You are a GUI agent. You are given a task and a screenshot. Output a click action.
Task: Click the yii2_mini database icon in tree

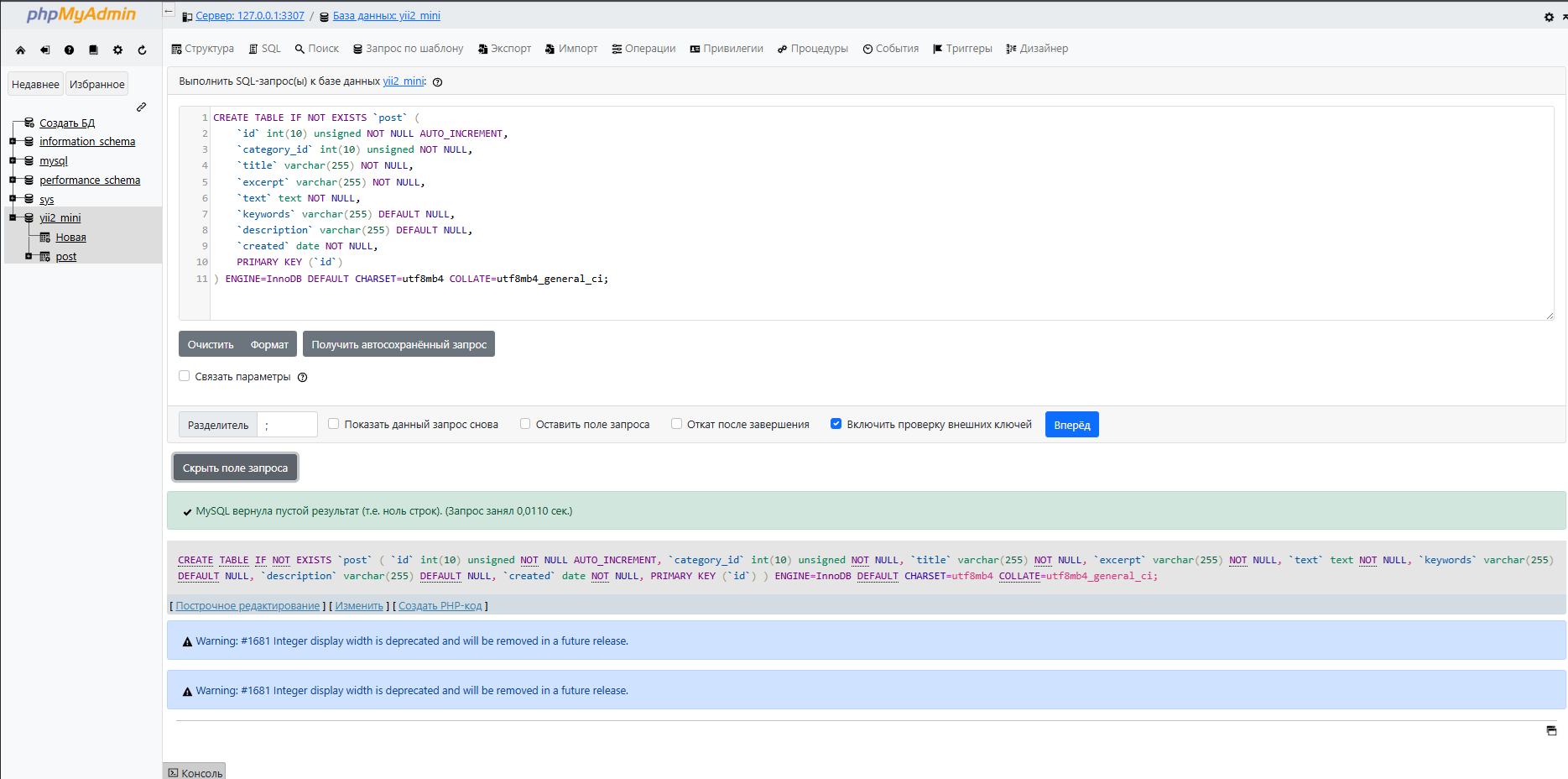pos(29,217)
